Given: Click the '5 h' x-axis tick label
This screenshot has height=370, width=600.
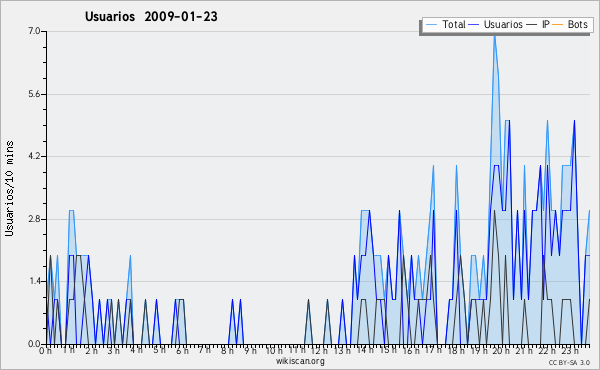Looking at the screenshot, I should (159, 350).
